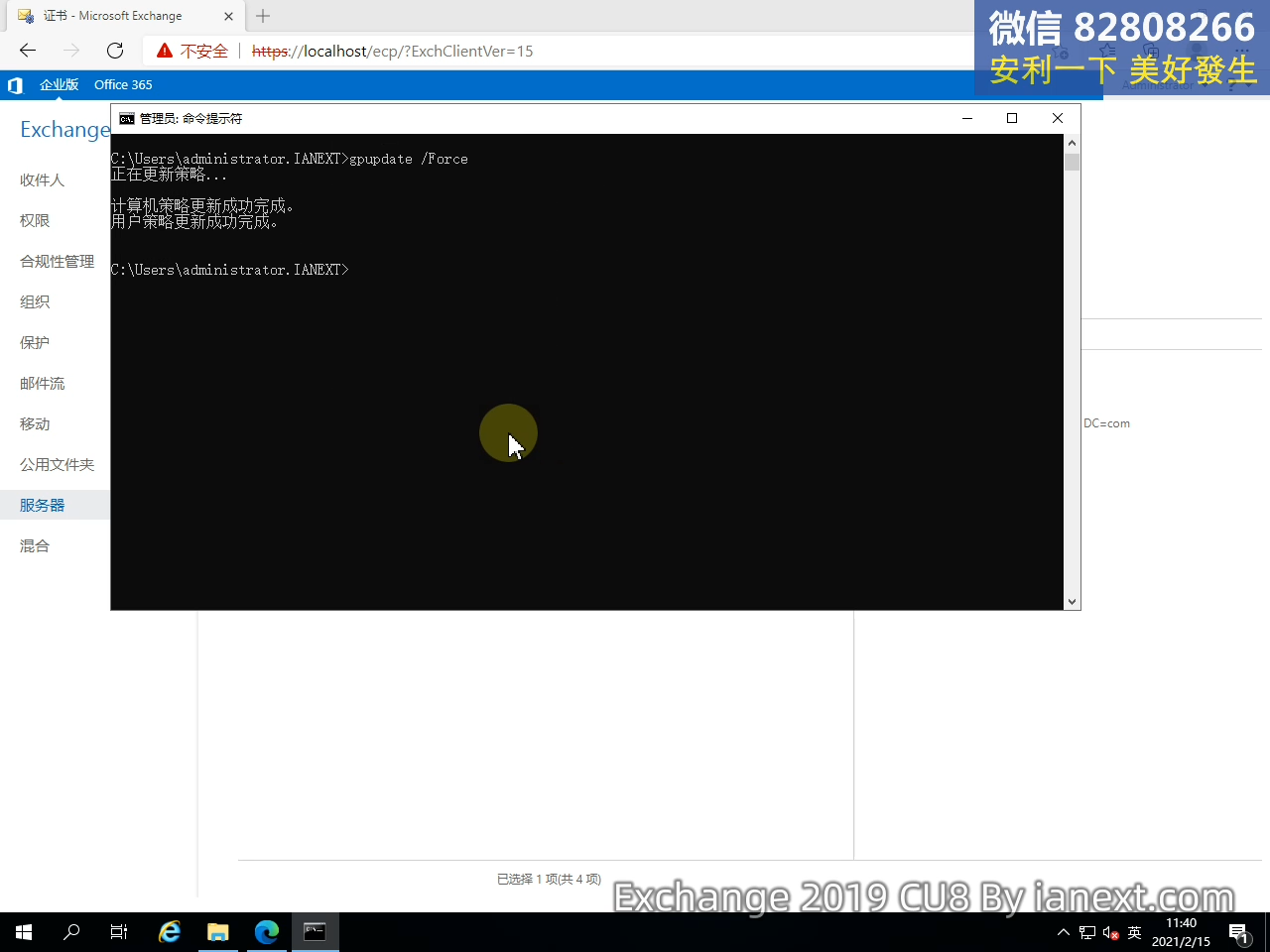Click the 不安全 security warning icon
This screenshot has width=1270, height=952.
[x=165, y=51]
